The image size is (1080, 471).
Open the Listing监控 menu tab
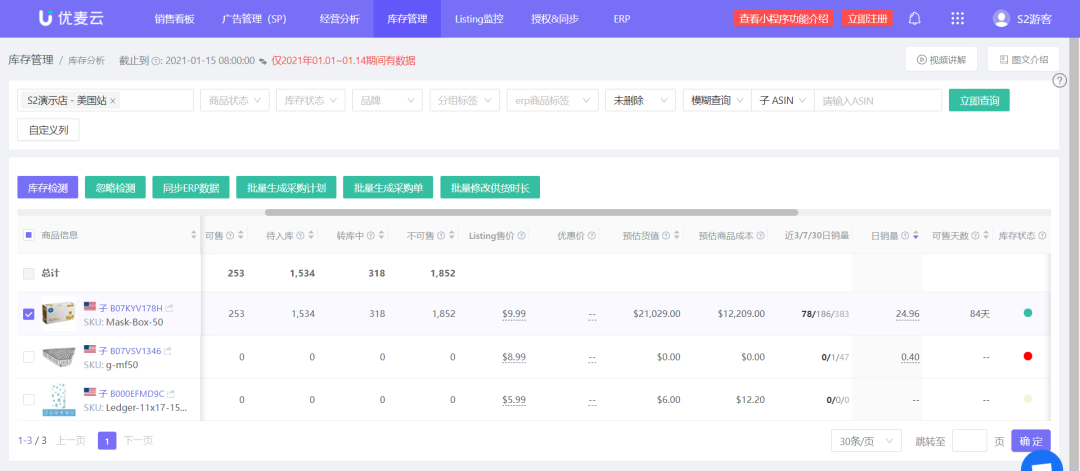479,18
